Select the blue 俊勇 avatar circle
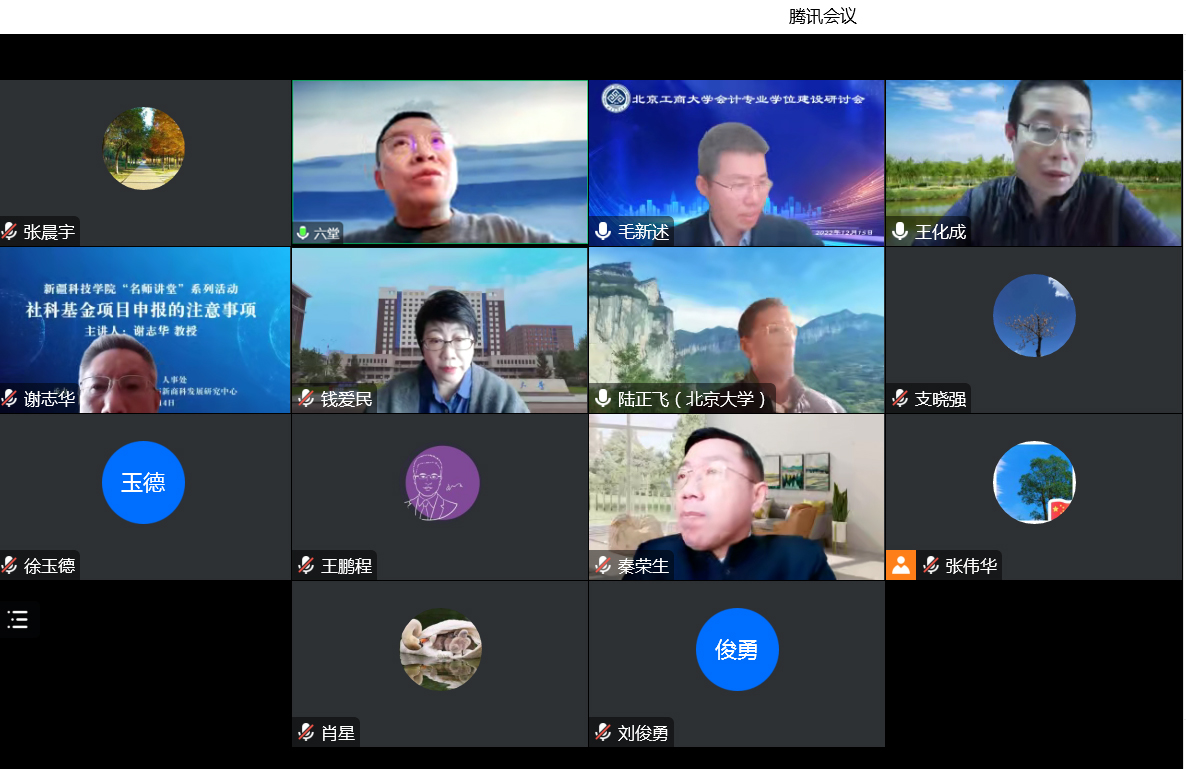Image resolution: width=1186 pixels, height=769 pixels. click(x=737, y=650)
